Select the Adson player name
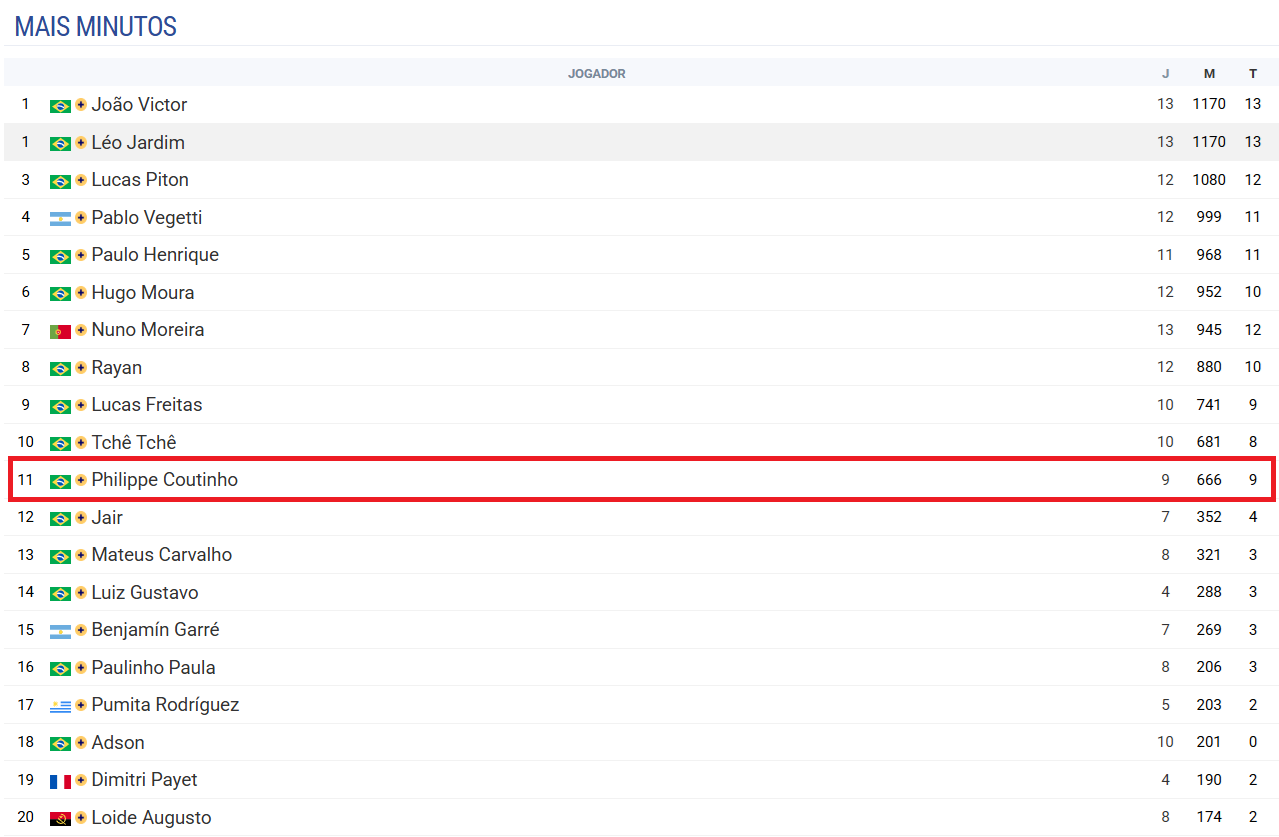1279x837 pixels. coord(118,742)
